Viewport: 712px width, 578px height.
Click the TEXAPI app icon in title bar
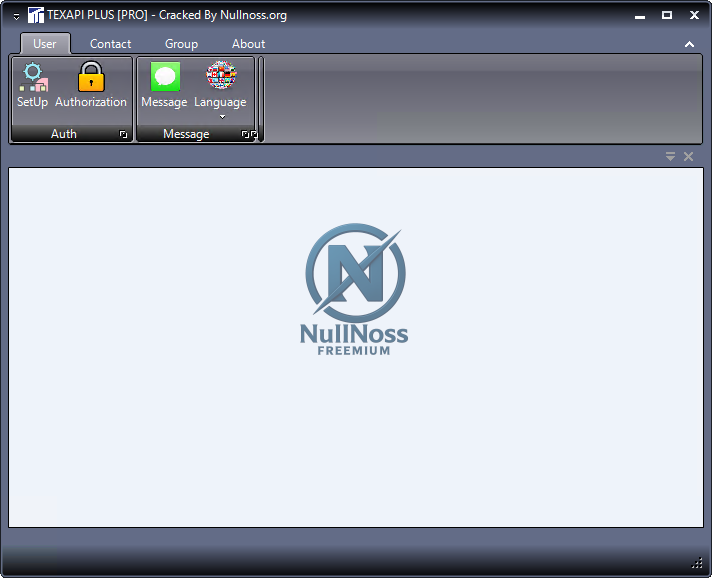[x=35, y=15]
